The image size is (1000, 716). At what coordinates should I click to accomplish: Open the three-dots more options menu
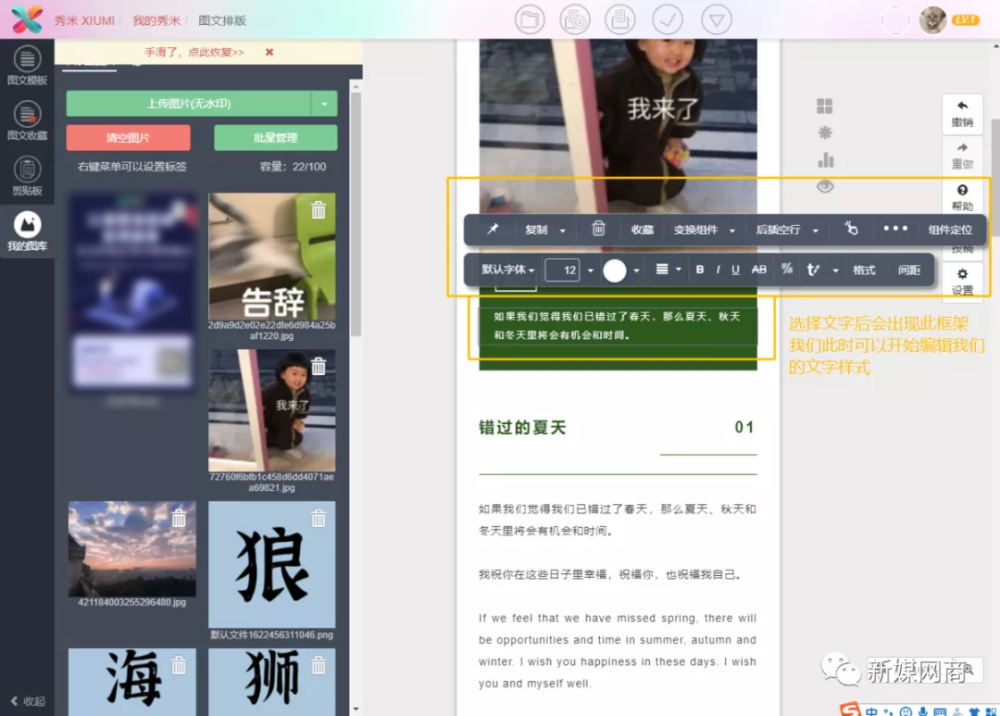(x=895, y=228)
